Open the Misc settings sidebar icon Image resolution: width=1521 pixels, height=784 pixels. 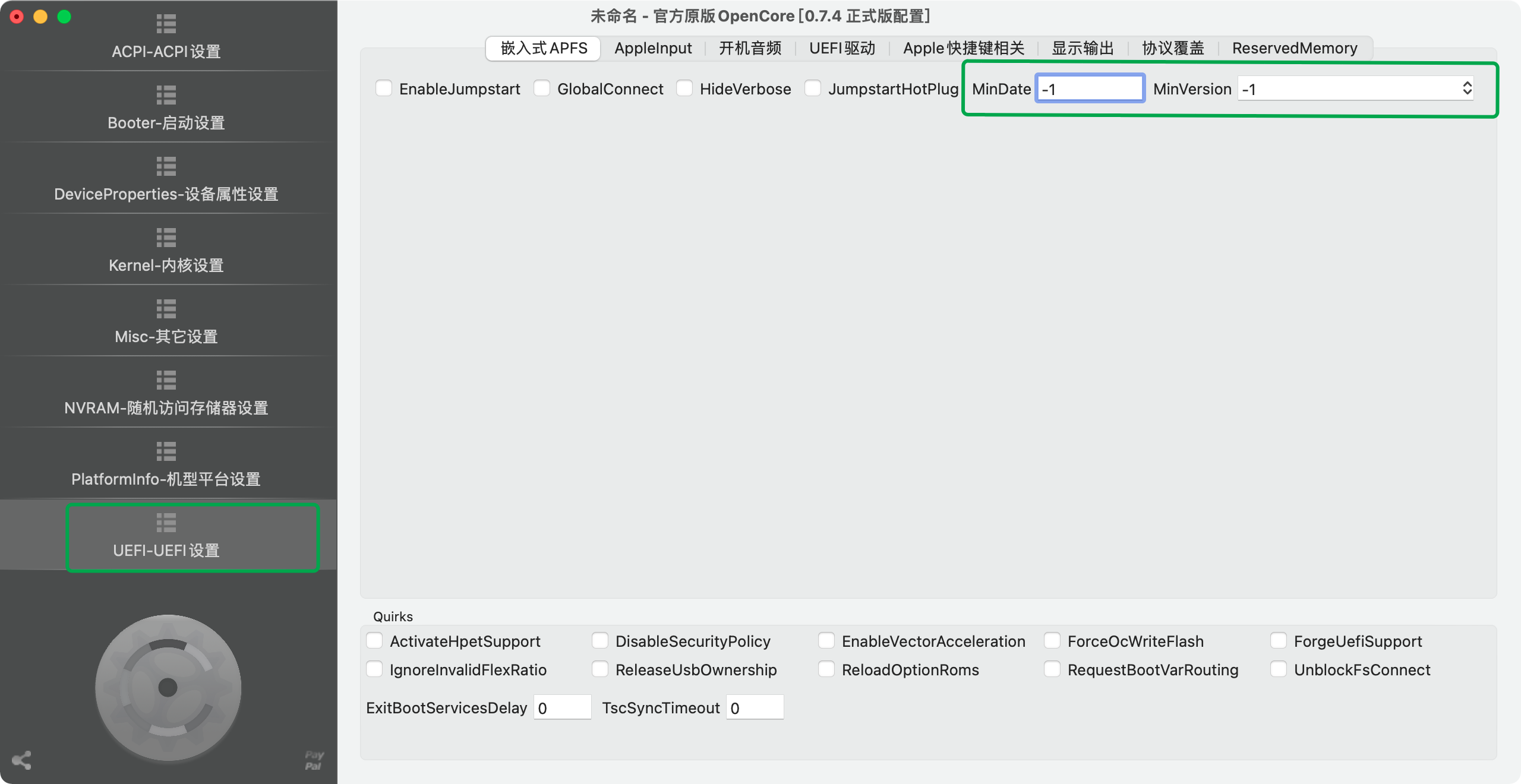[166, 309]
